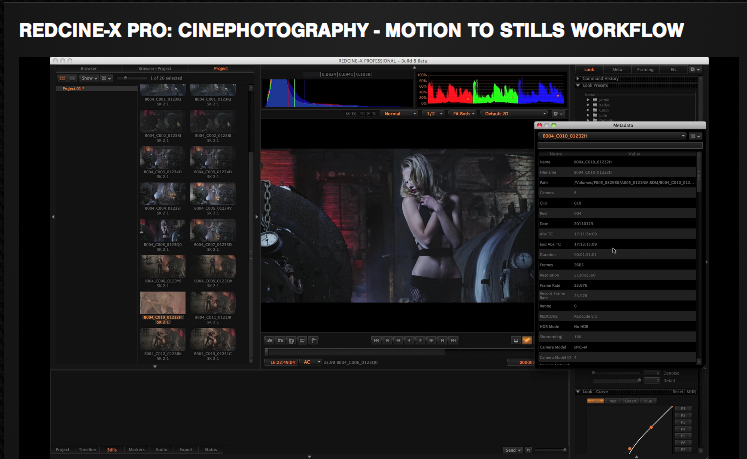Open the Export tab at the bottom

tap(186, 450)
